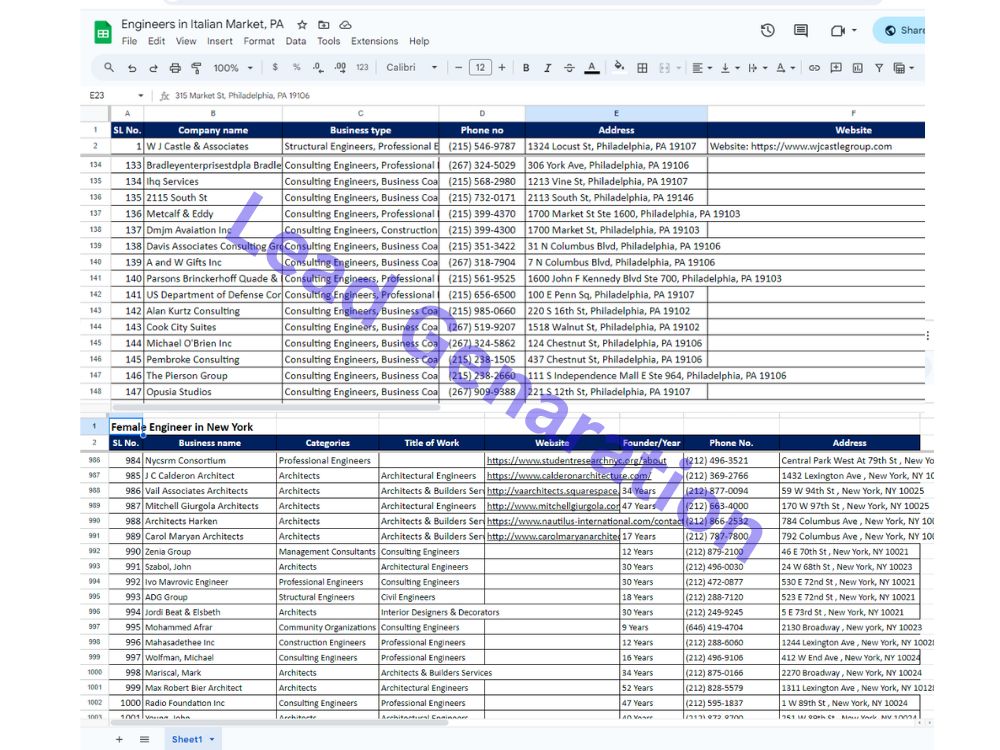The width and height of the screenshot is (1000, 750).
Task: Click the font size 12 field
Action: point(480,68)
